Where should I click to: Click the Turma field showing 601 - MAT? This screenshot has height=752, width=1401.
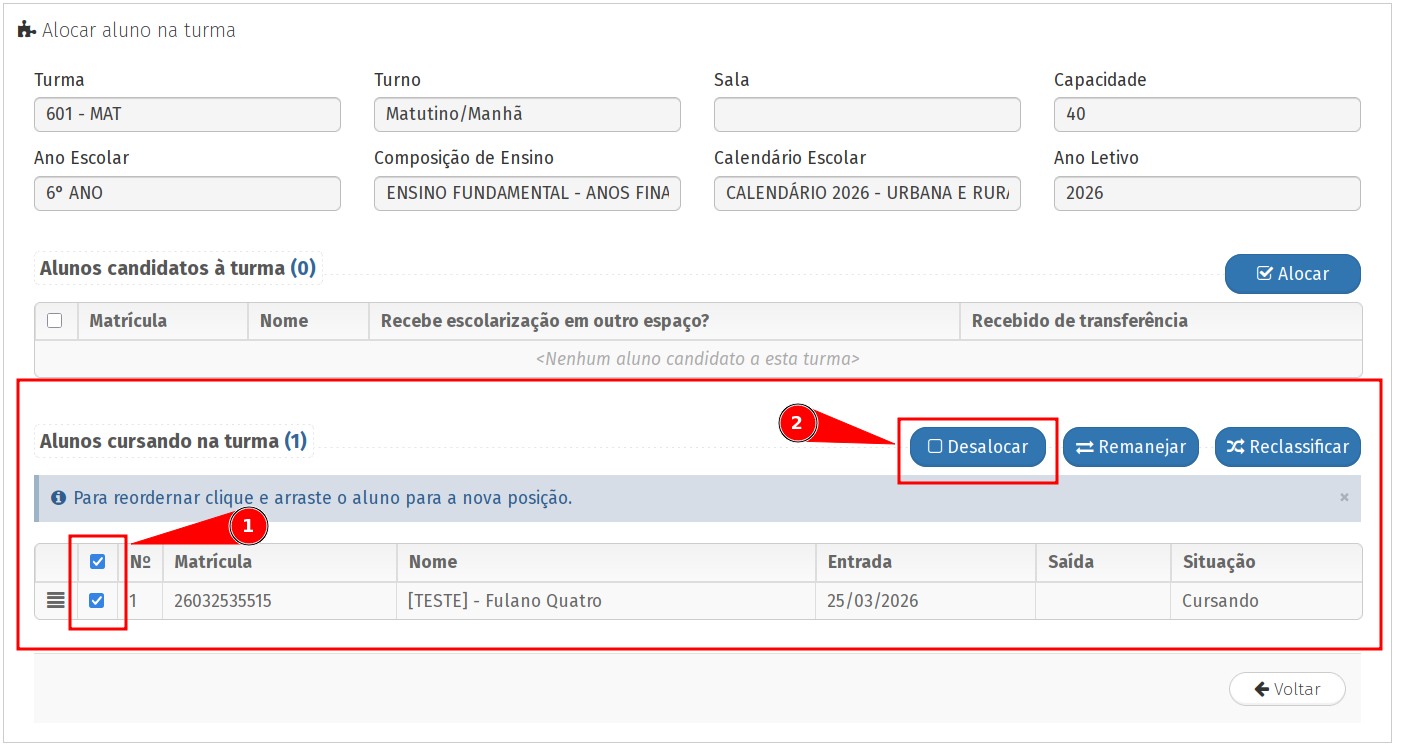pos(187,114)
